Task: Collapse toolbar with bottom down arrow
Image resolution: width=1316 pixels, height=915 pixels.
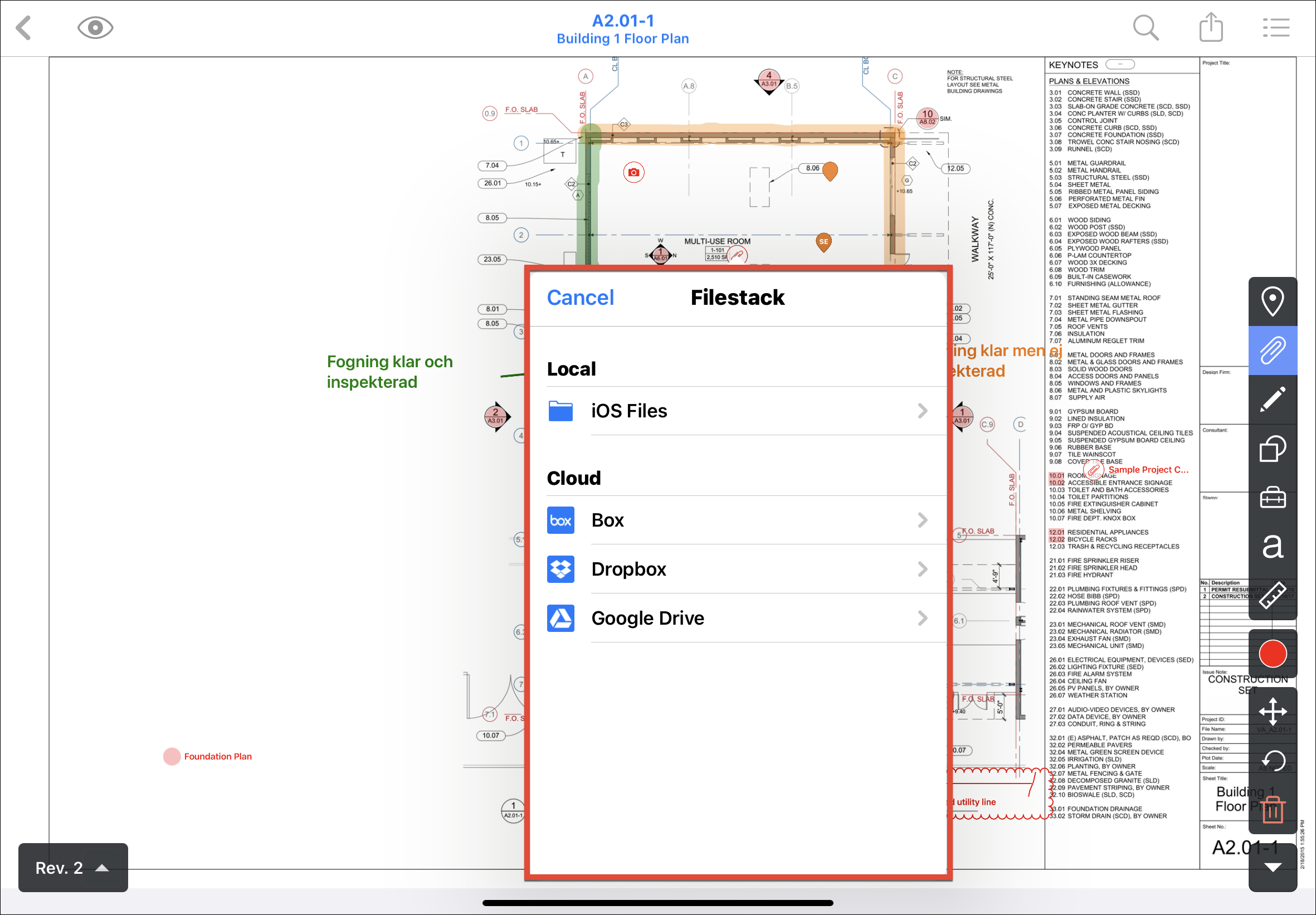Action: 1273,868
